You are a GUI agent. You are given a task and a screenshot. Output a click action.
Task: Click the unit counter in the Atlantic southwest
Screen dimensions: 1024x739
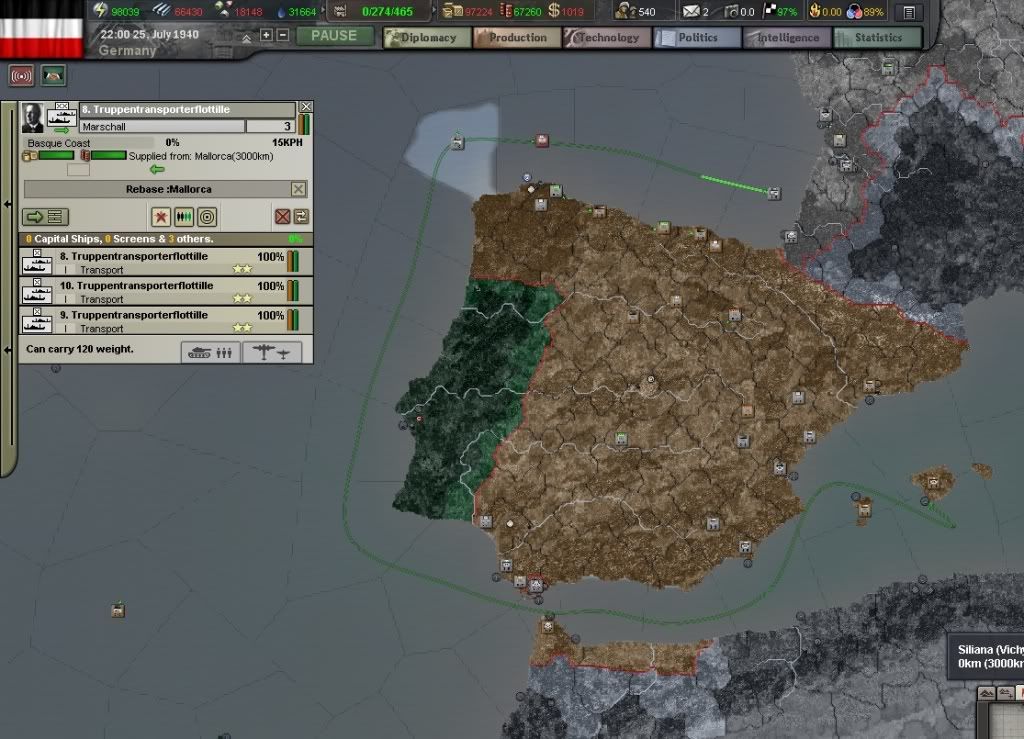118,610
